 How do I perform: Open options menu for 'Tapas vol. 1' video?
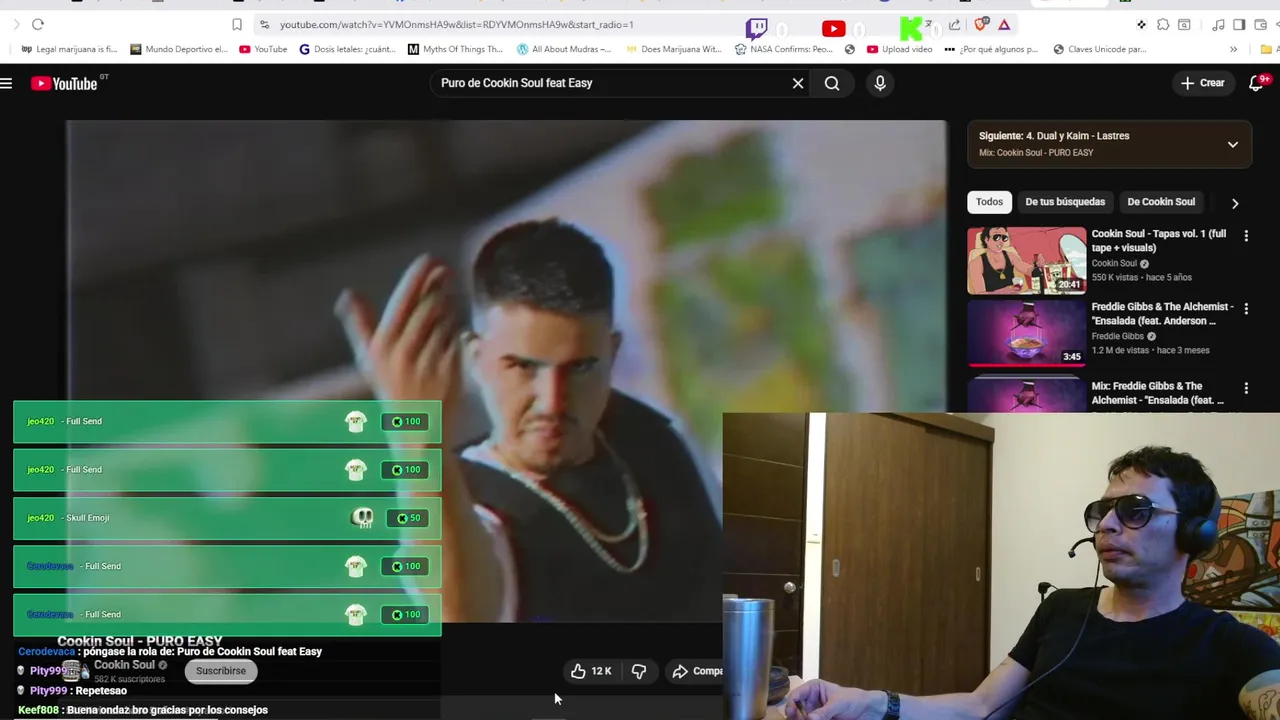pyautogui.click(x=1246, y=236)
